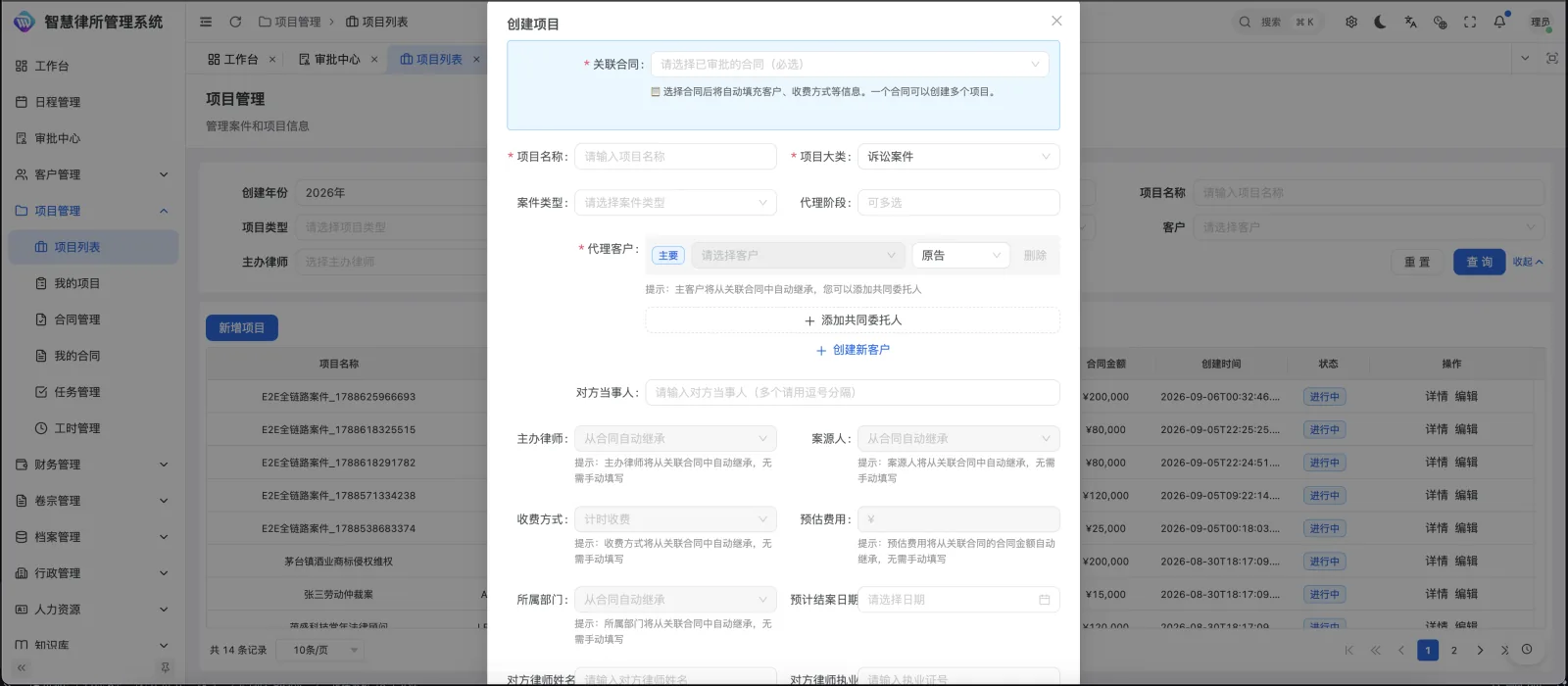1568x686 pixels.
Task: Open the 项目大类 dropdown
Action: point(958,157)
